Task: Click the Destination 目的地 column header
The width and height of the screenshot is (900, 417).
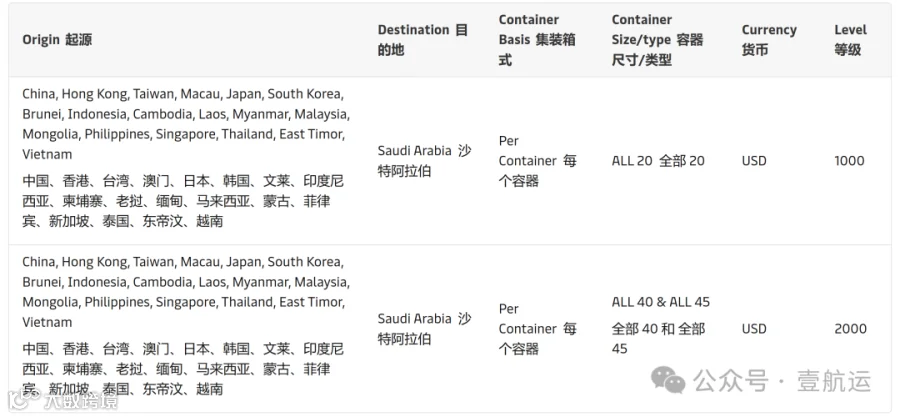Action: (x=422, y=40)
